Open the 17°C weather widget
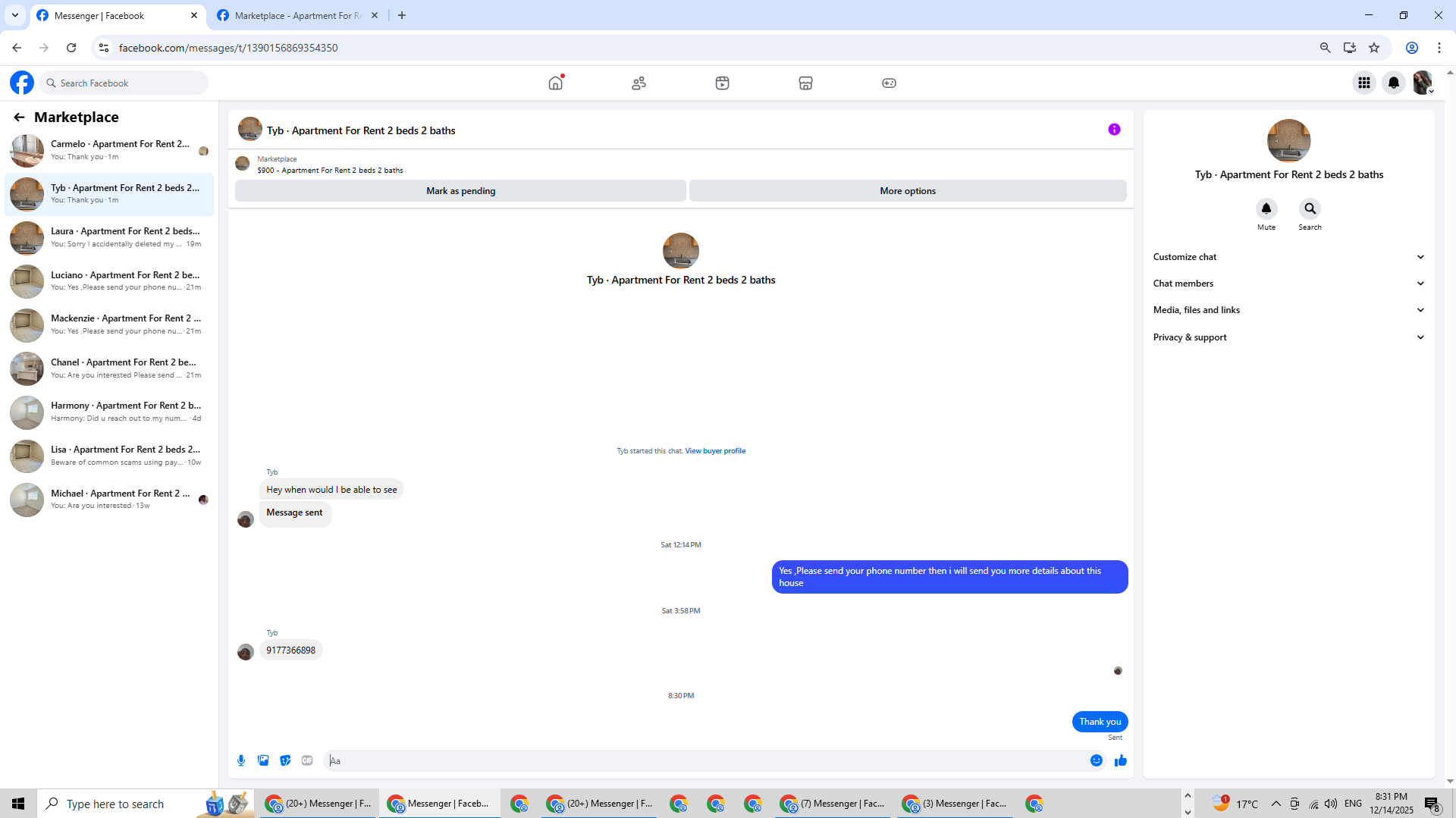This screenshot has width=1456, height=818. 1235,804
